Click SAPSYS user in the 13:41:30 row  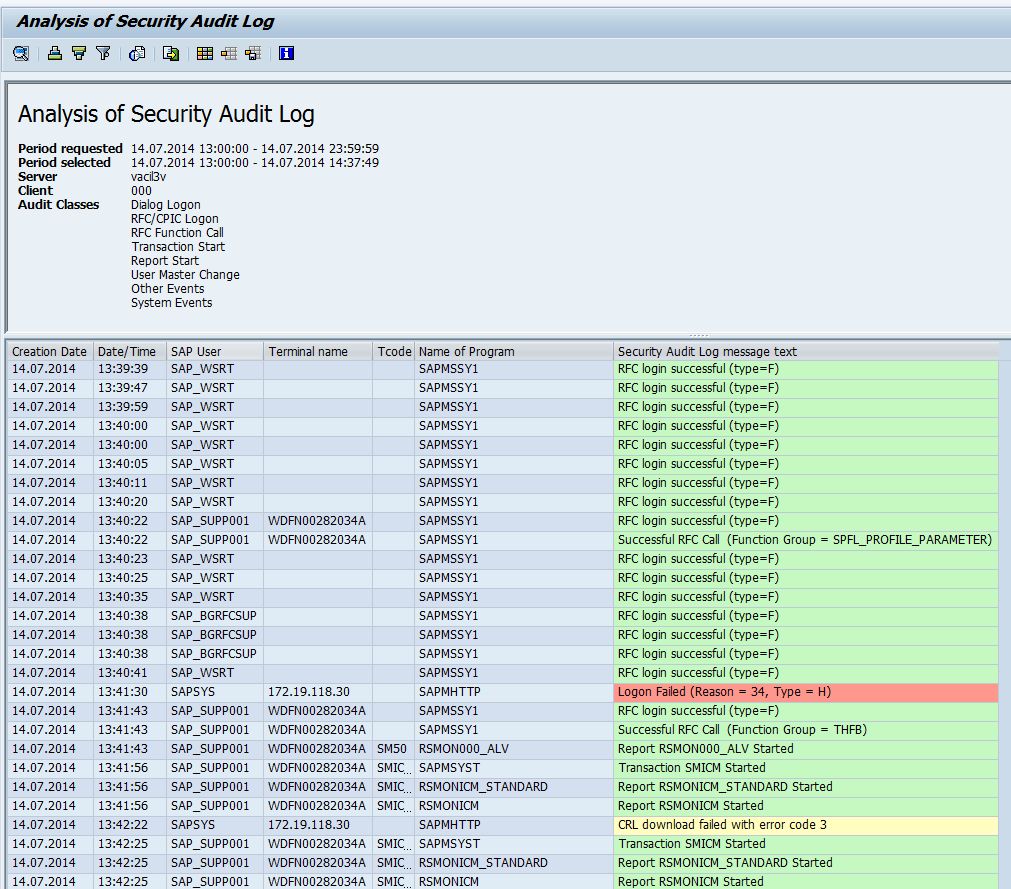[215, 692]
